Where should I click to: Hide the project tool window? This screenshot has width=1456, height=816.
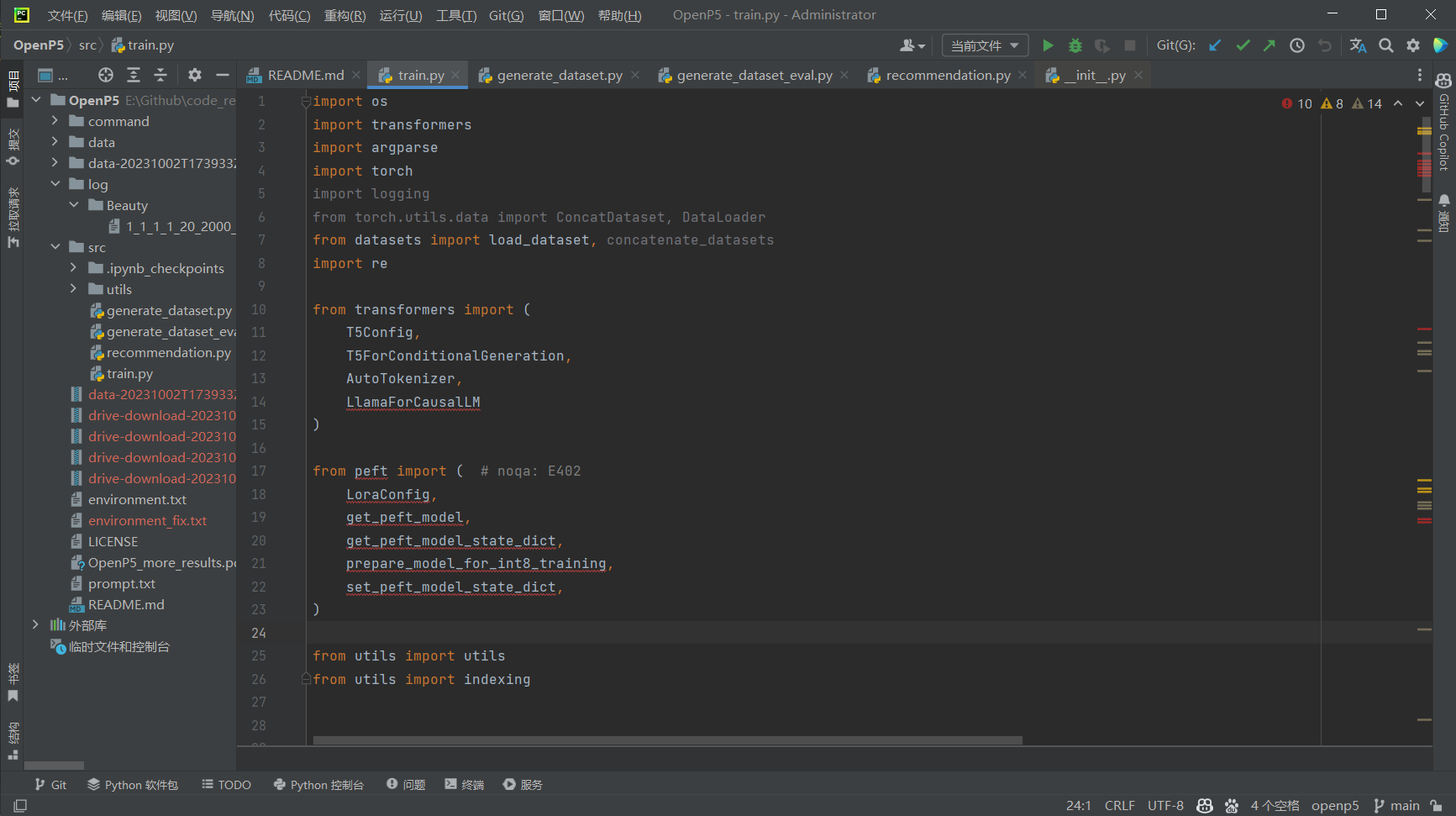[223, 76]
